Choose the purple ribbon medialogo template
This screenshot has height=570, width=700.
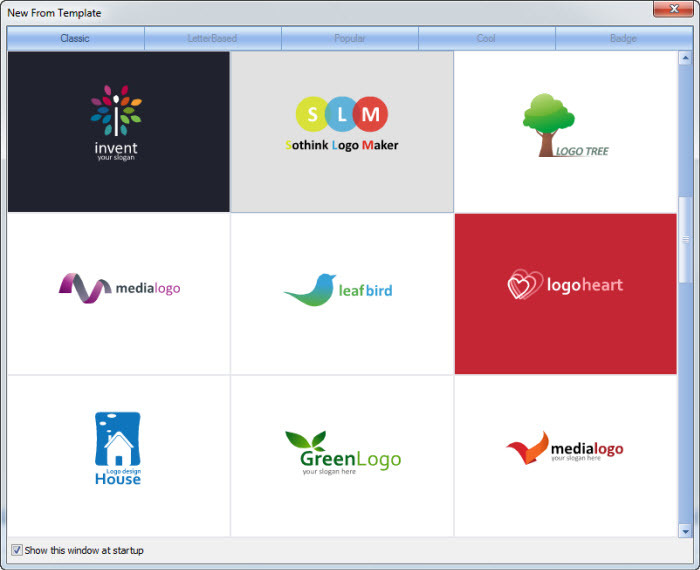119,294
